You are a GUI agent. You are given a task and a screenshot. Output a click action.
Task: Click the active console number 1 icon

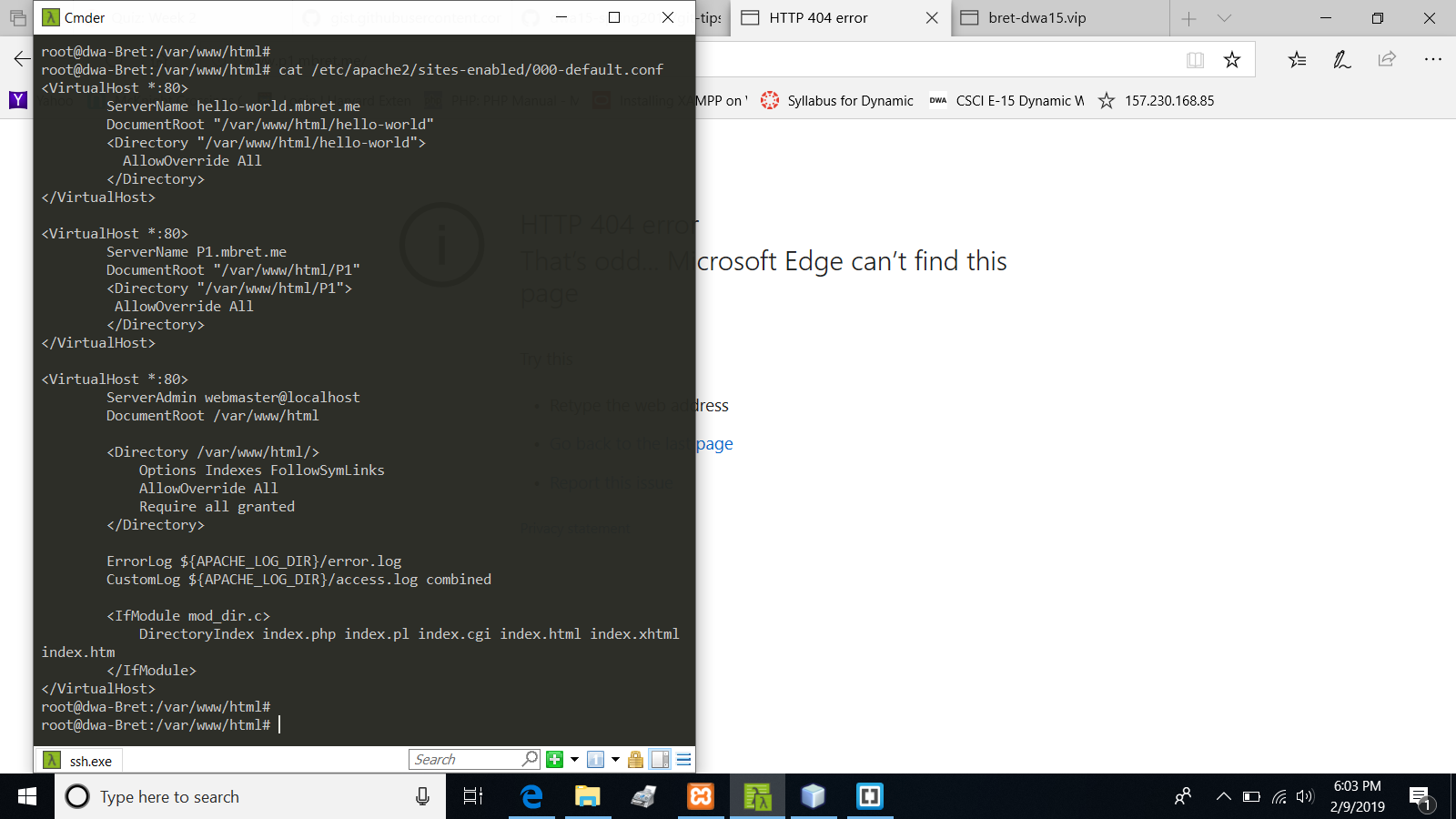coord(595,759)
